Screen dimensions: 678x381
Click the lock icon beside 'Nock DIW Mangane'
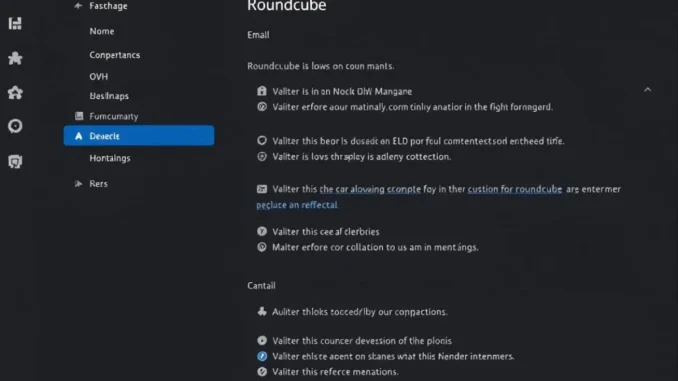(x=262, y=91)
